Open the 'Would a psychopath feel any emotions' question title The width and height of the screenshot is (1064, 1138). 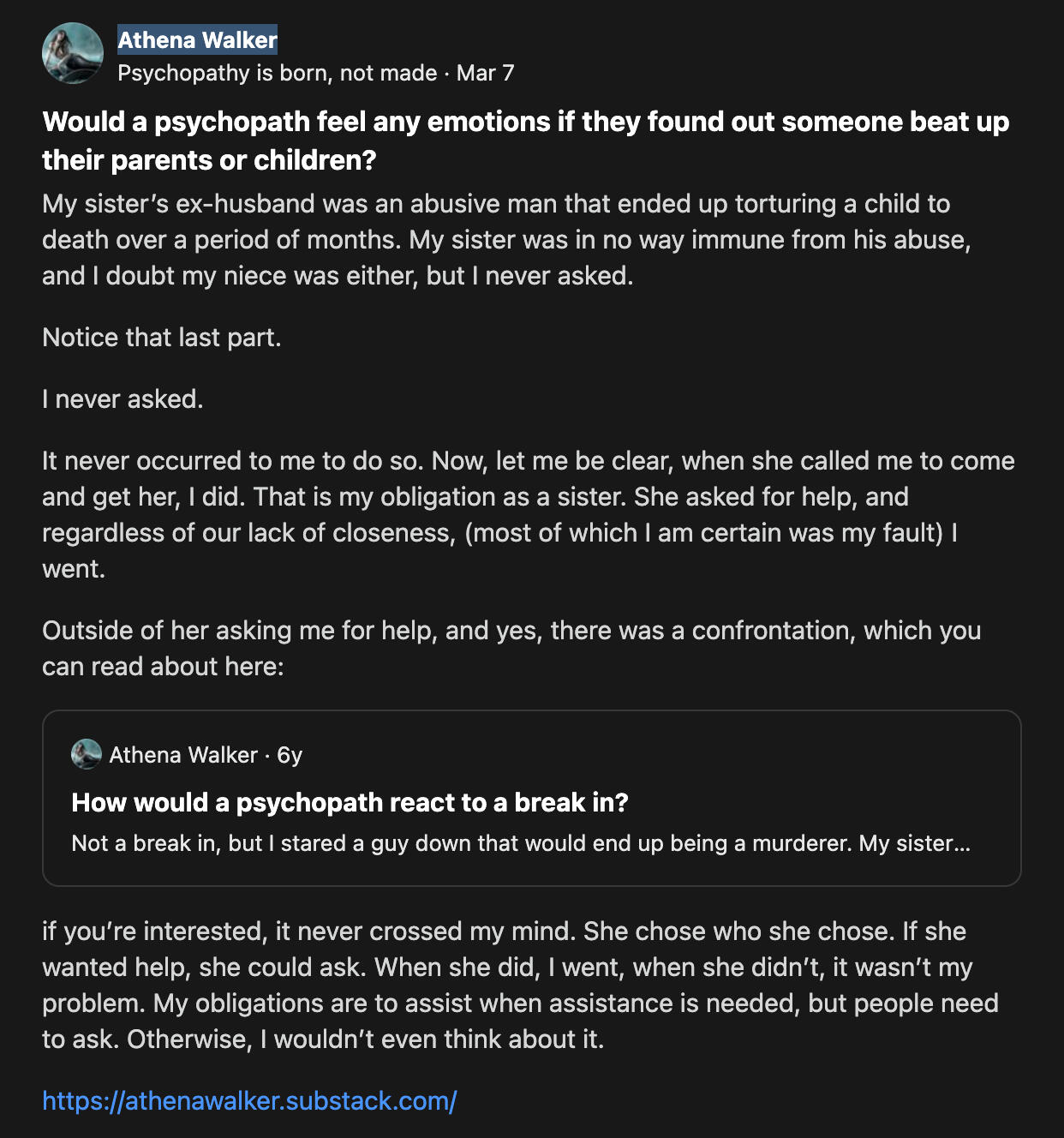(x=526, y=141)
